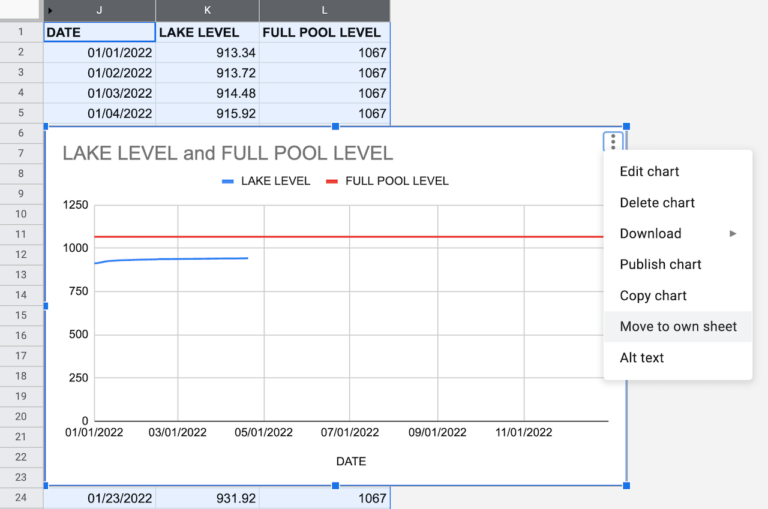Click red FULL POOL LEVEL legend entry
Screen dimensions: 768x509
coord(396,182)
